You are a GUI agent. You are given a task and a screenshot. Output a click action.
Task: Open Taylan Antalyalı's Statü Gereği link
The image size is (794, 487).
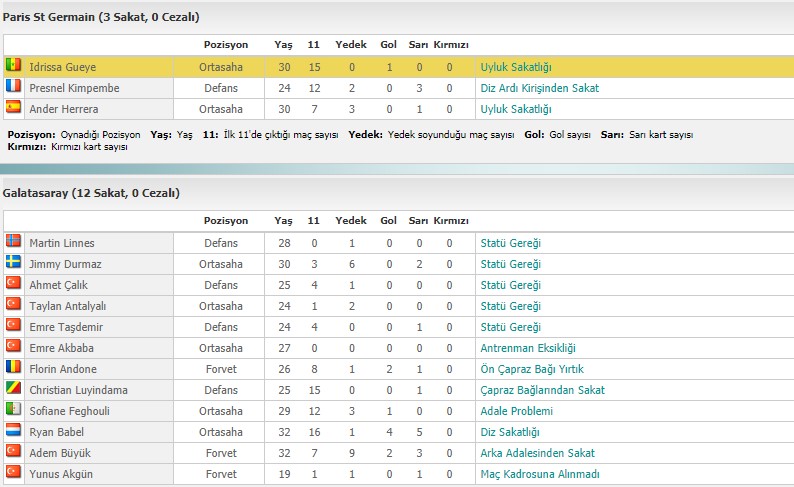[510, 306]
